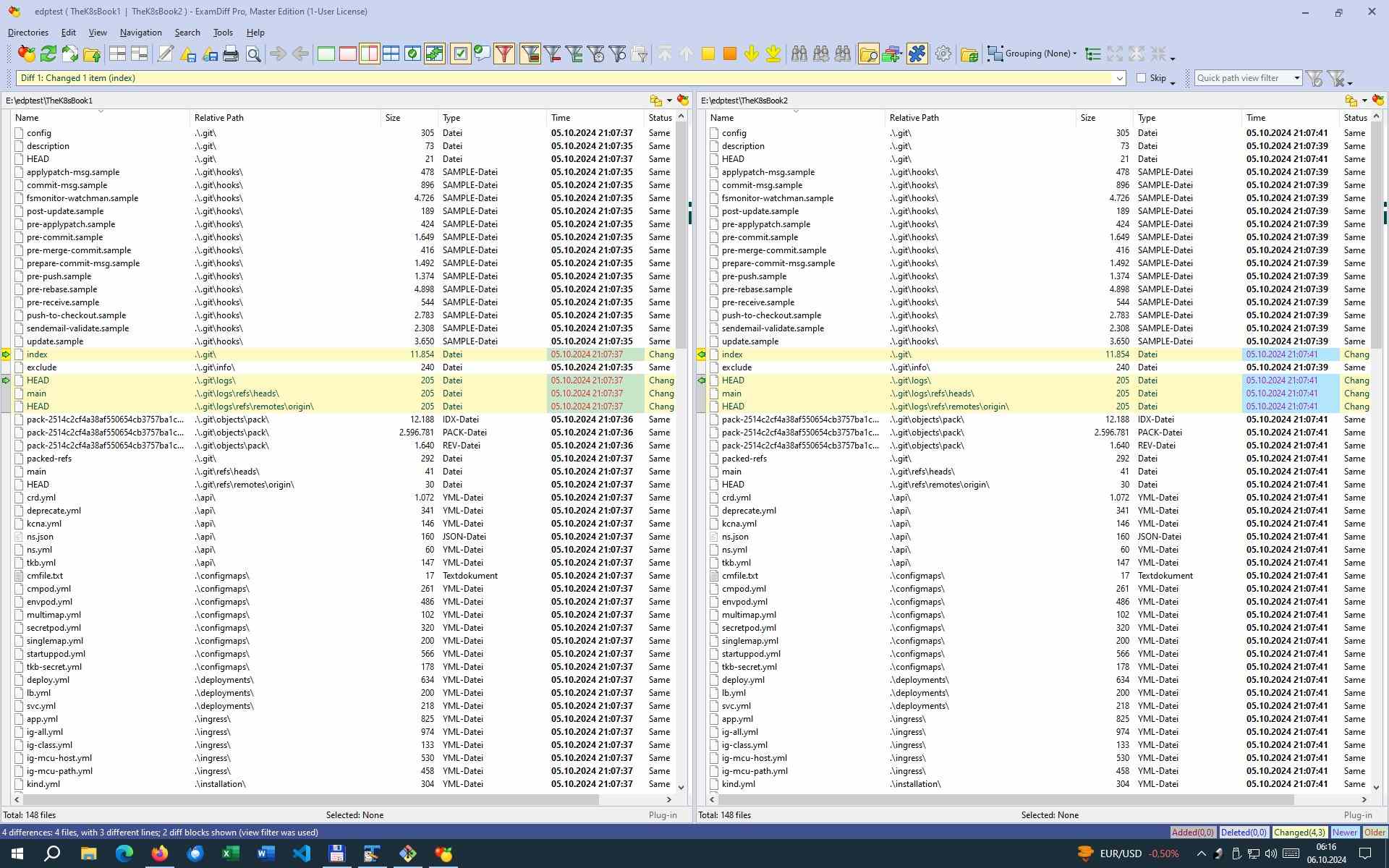The height and width of the screenshot is (868, 1389).
Task: Click the Re-compare green arrows icon
Action: click(48, 54)
